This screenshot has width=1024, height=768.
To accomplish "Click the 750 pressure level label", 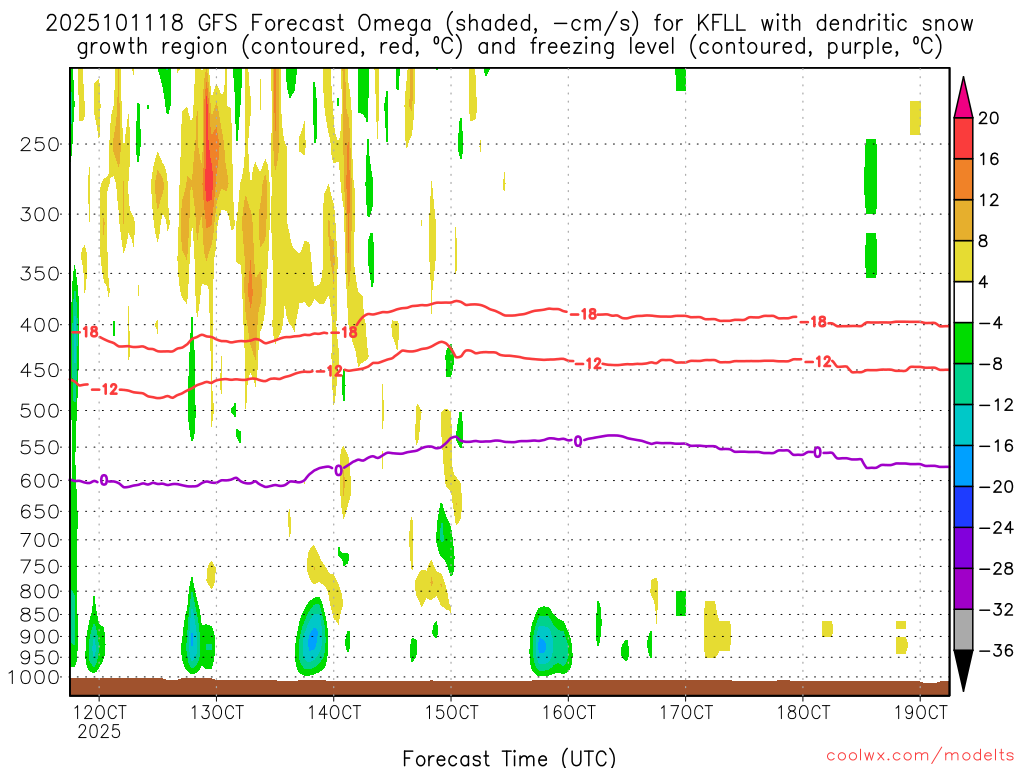I will (x=40, y=567).
